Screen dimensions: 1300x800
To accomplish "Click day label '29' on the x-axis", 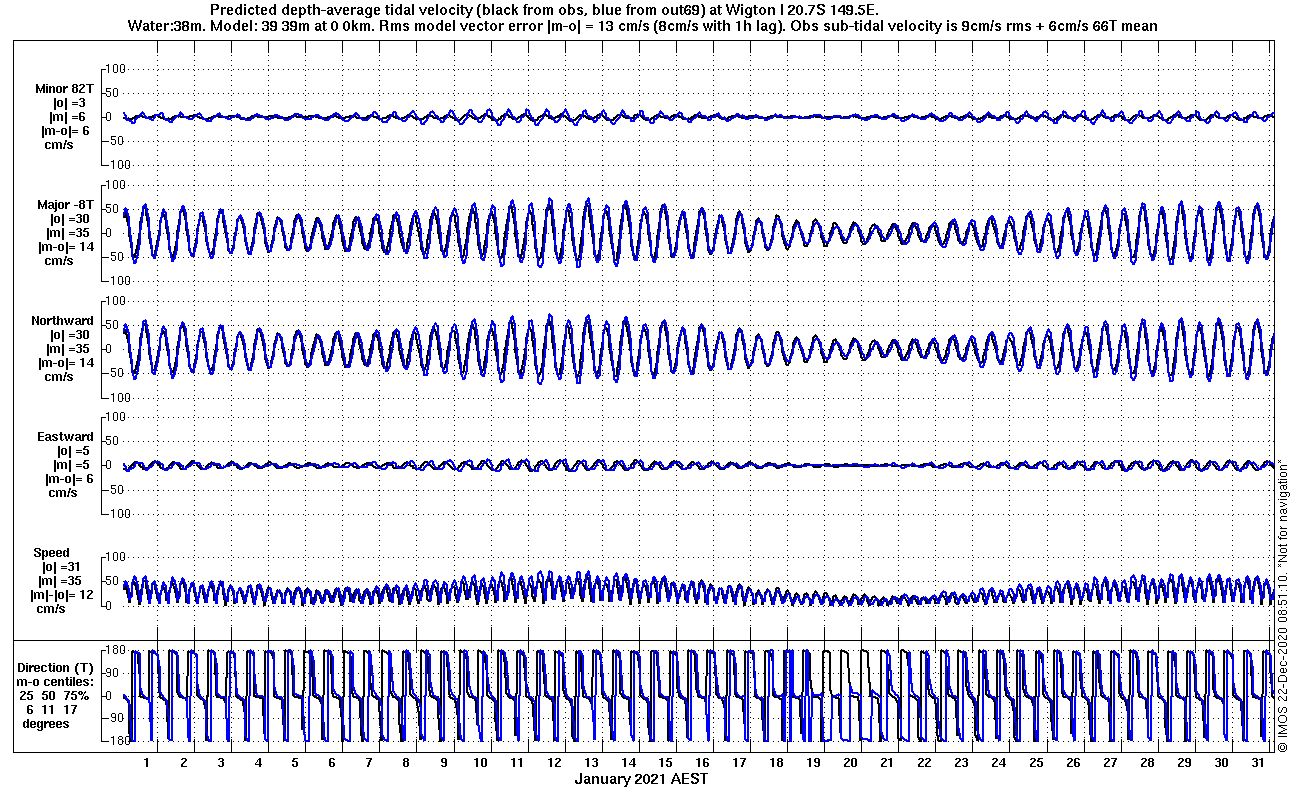I will 1183,762.
